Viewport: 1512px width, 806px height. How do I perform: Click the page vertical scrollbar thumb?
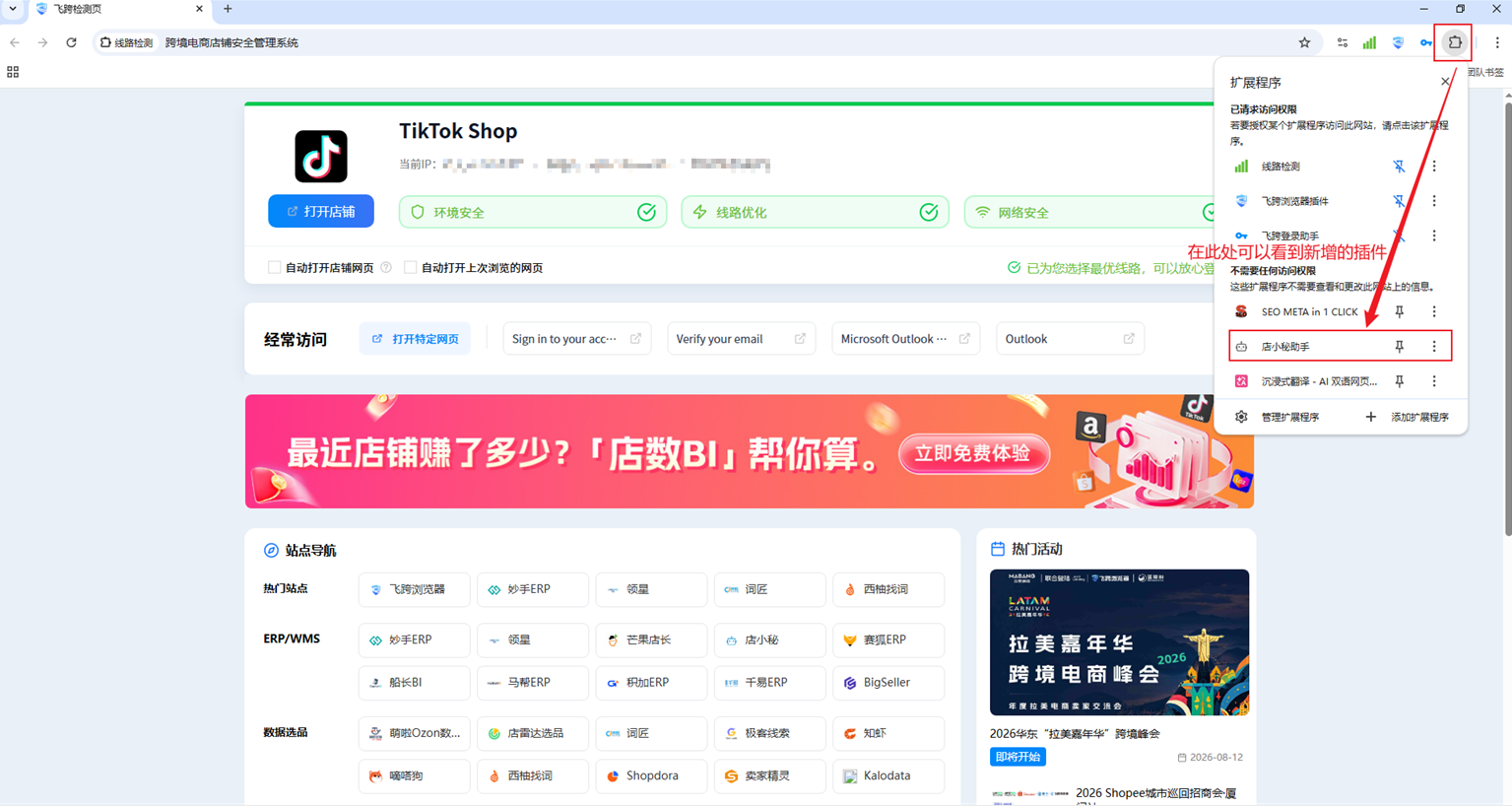tap(1507, 317)
